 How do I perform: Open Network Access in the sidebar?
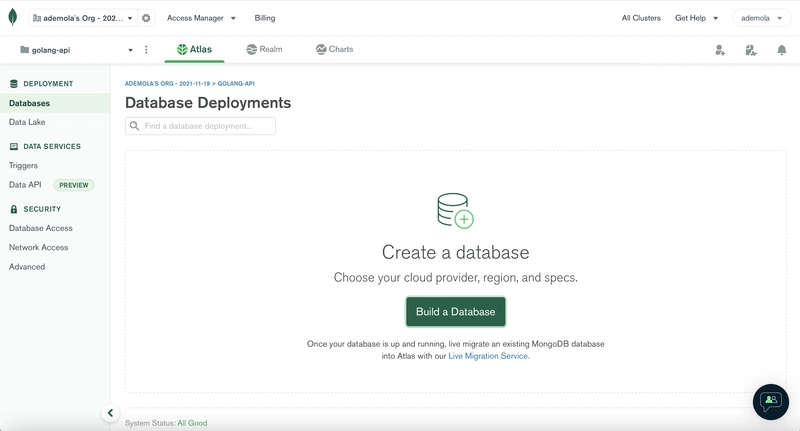(38, 247)
